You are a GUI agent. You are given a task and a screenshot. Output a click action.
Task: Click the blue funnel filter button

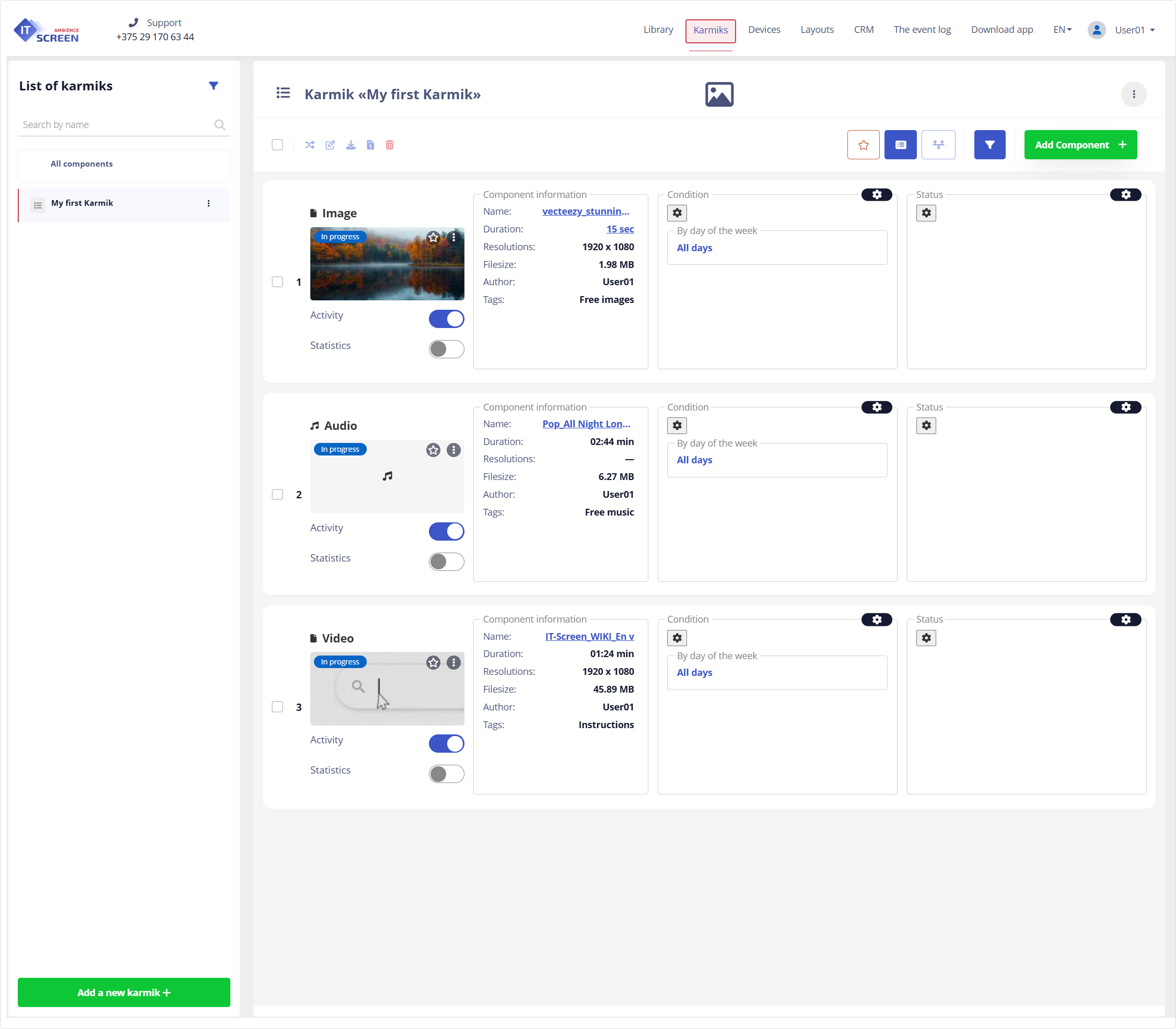(989, 145)
